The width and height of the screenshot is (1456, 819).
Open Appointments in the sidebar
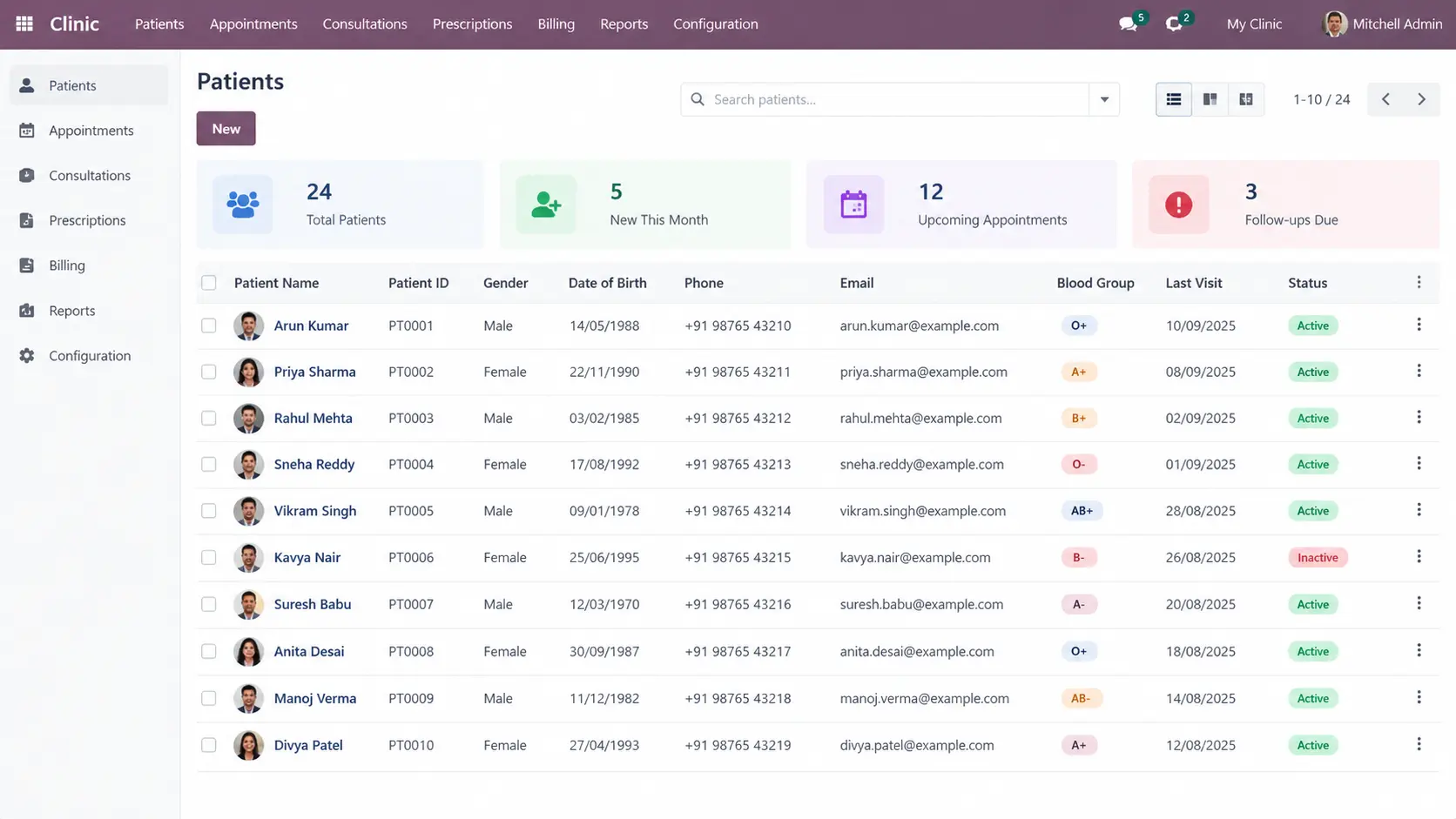(x=89, y=131)
